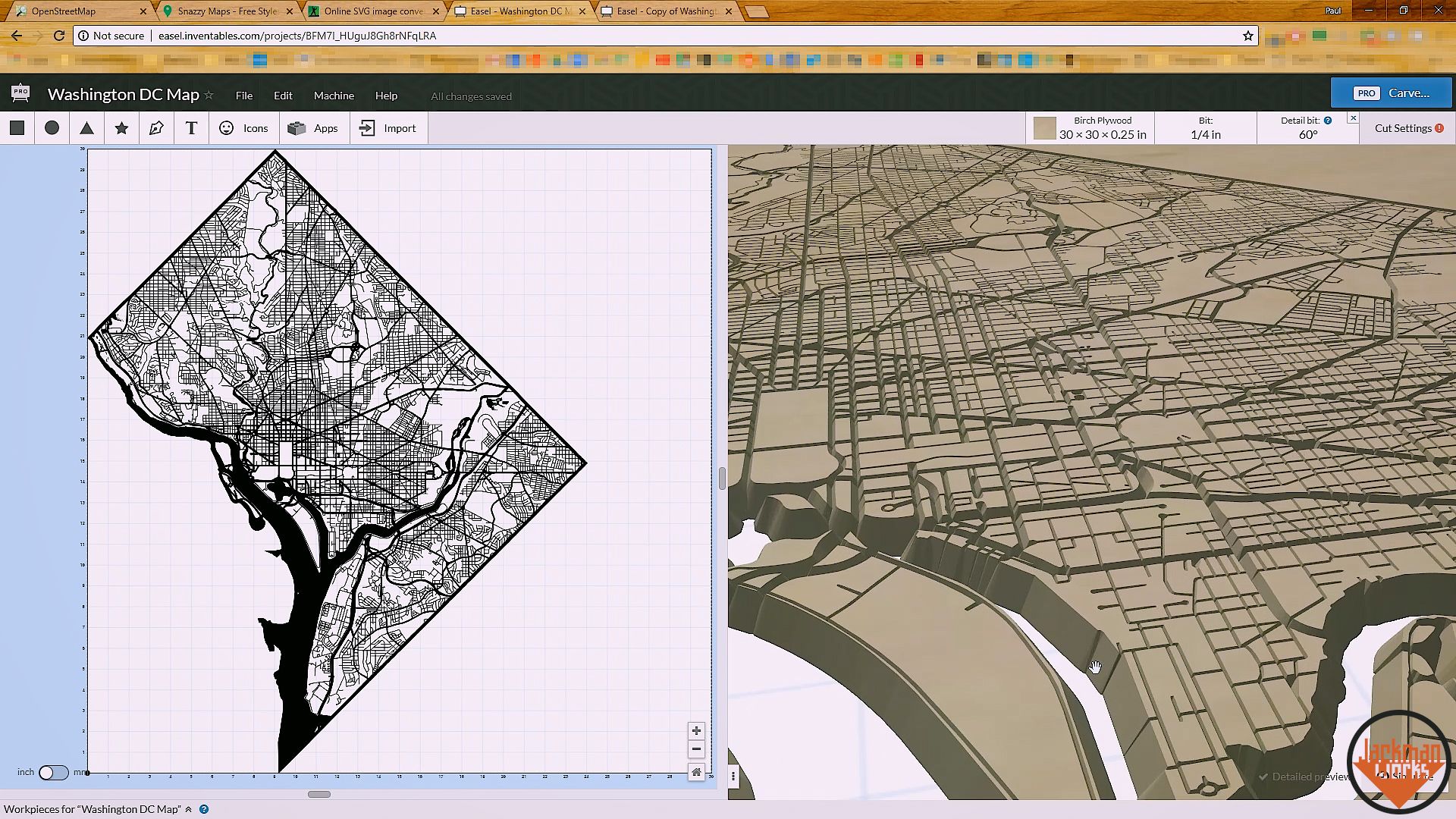This screenshot has width=1456, height=819.
Task: Click the Carve button
Action: (1392, 93)
